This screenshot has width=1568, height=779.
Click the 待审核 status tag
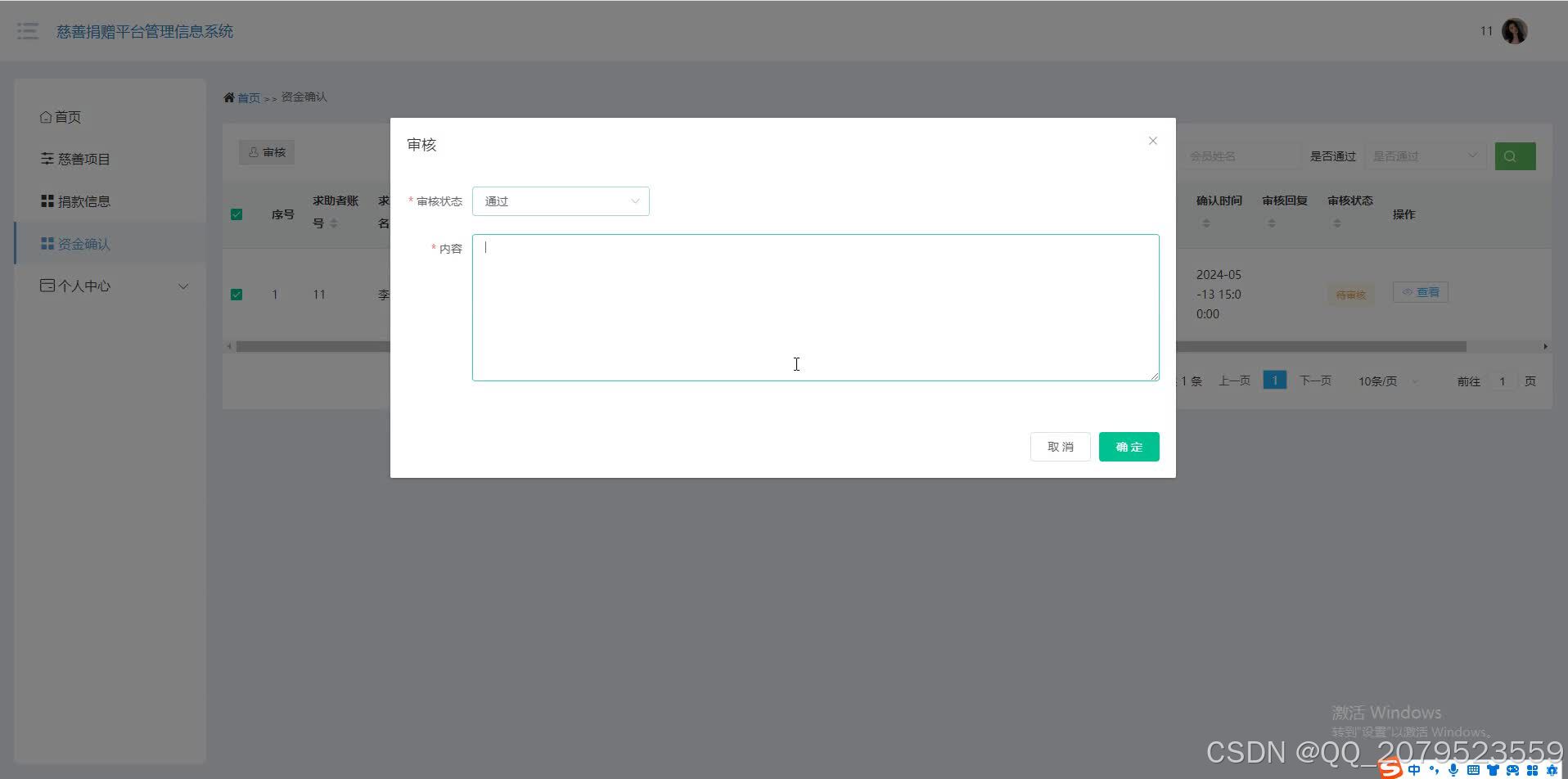click(x=1351, y=295)
